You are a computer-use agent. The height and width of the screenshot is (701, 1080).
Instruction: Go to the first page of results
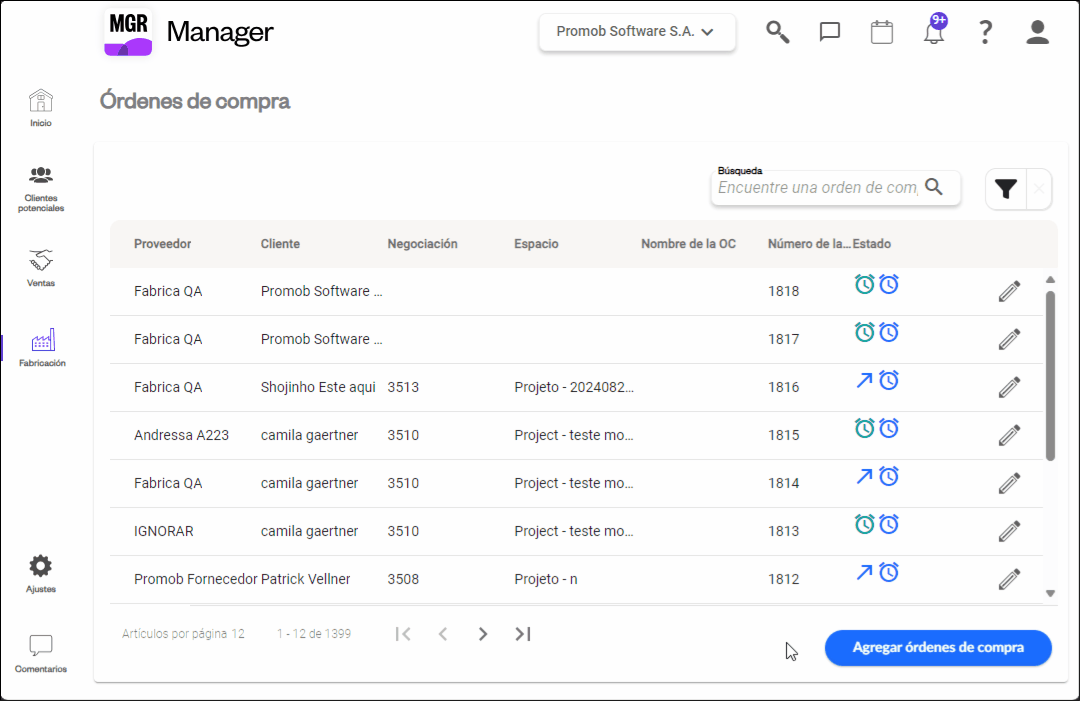click(x=403, y=634)
